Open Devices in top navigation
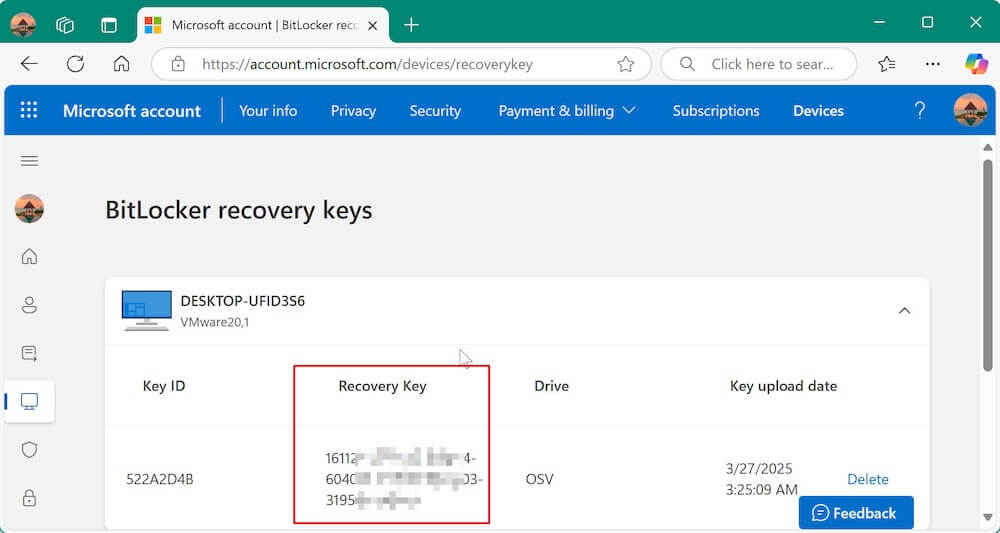The height and width of the screenshot is (533, 1000). coord(818,111)
